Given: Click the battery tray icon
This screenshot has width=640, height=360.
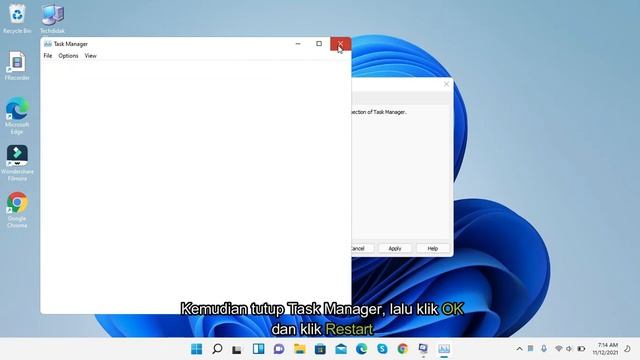Looking at the screenshot, I should pos(581,349).
